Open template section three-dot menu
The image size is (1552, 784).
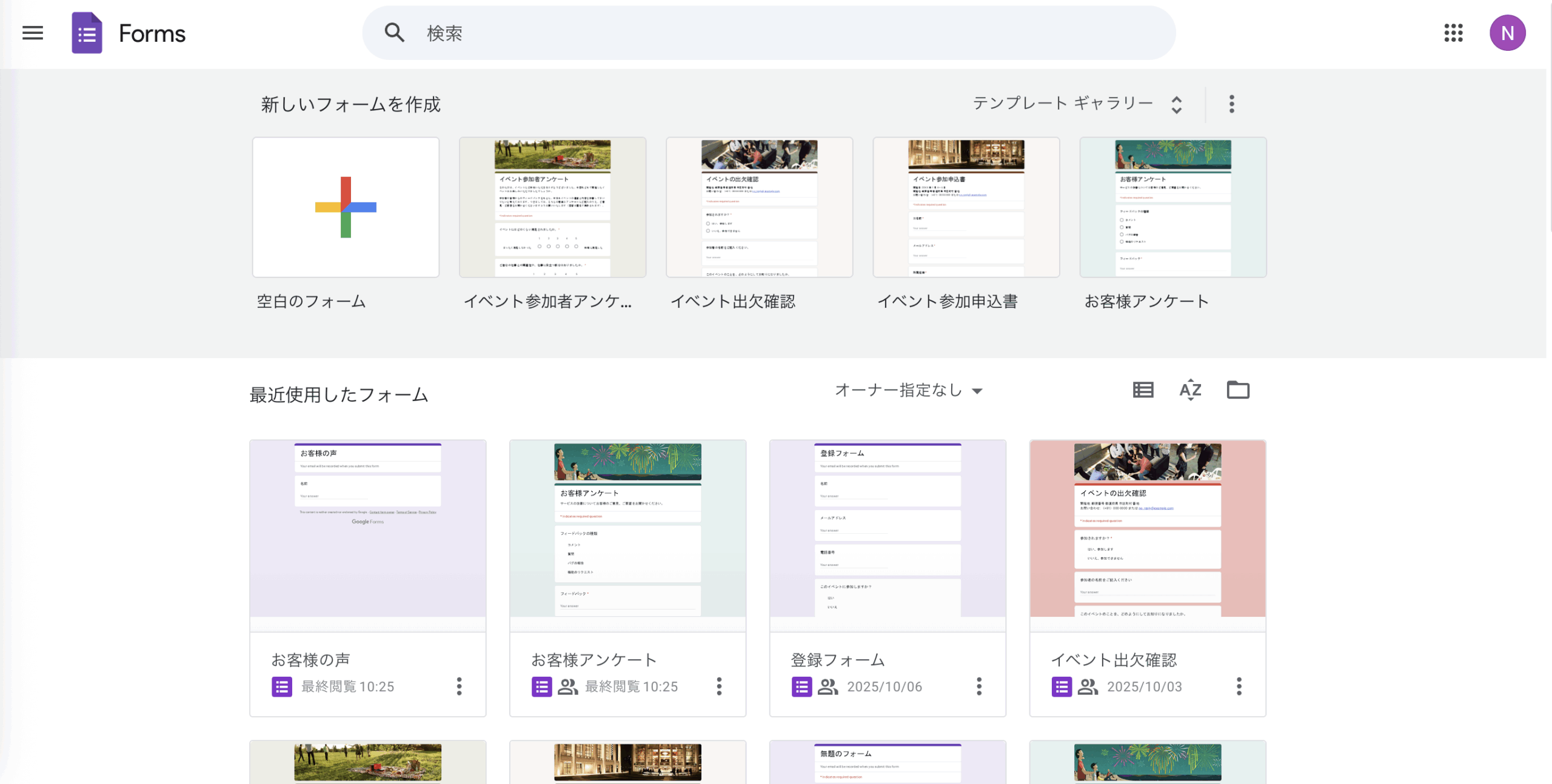(1231, 104)
